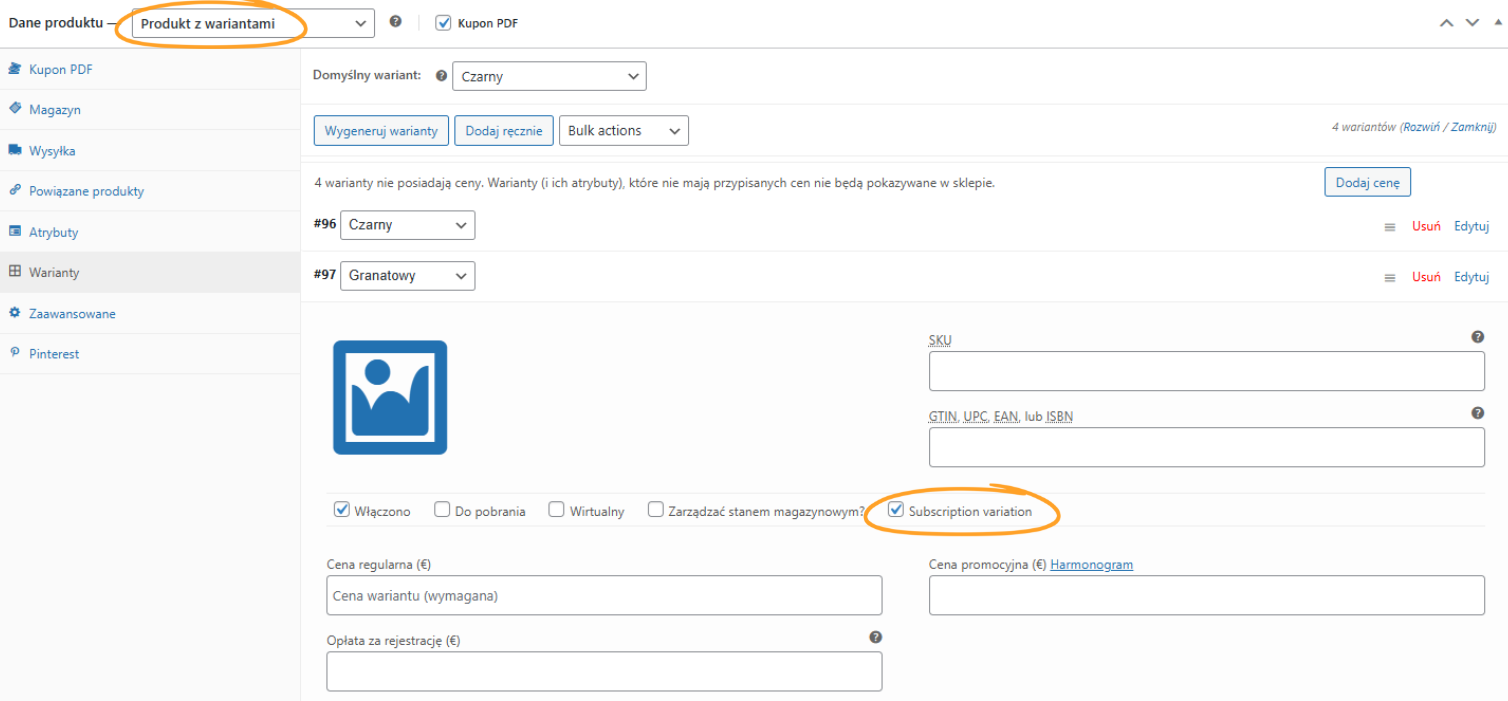Click the Wygeneruj warianty button

(x=381, y=130)
